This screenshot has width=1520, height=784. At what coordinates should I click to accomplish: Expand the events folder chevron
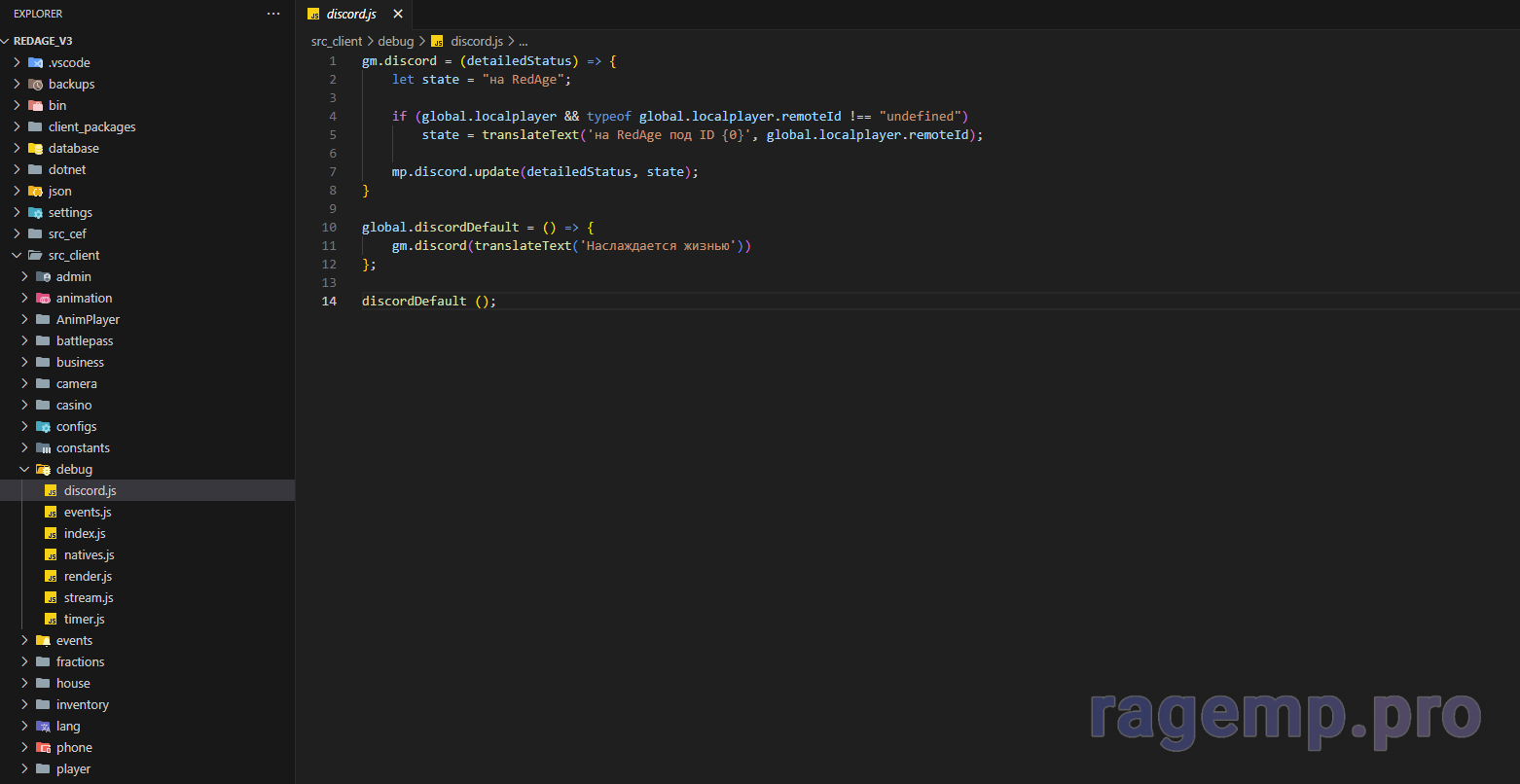[x=24, y=640]
